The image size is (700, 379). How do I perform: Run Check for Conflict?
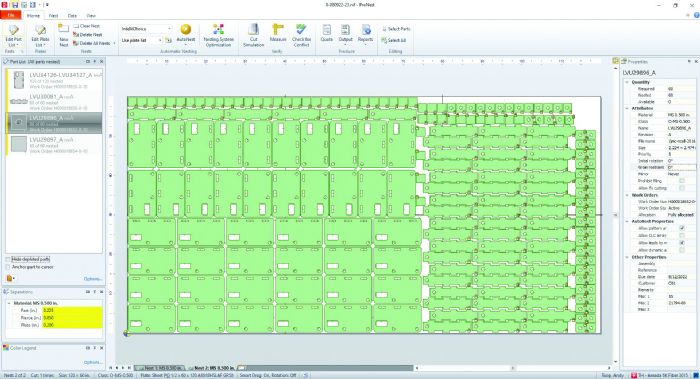pos(301,35)
